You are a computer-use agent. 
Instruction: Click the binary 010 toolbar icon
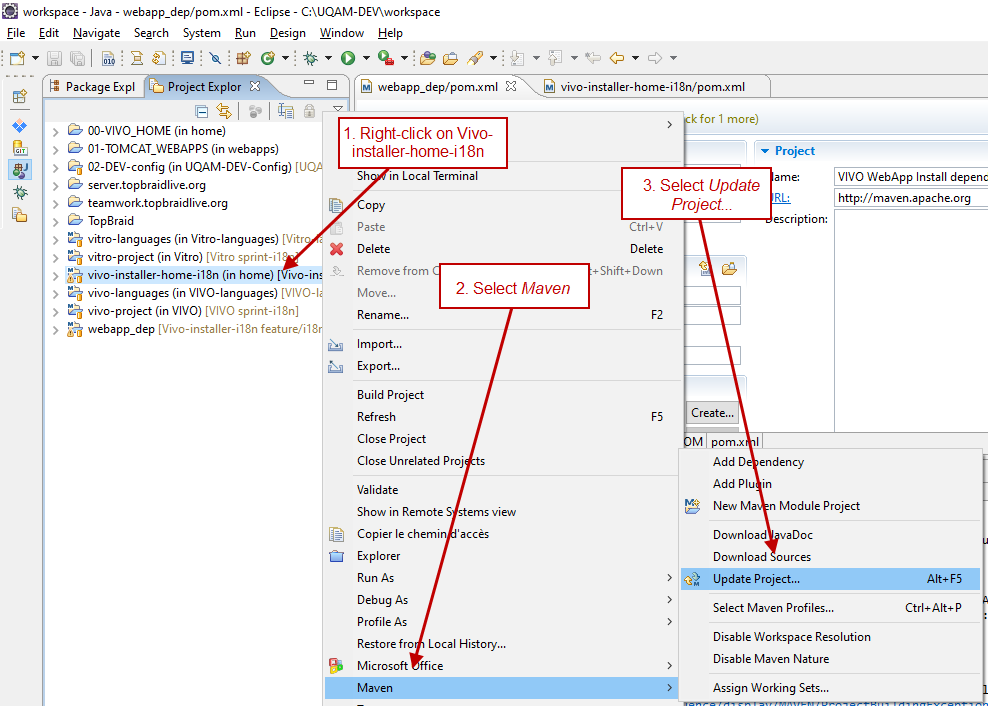tap(108, 58)
